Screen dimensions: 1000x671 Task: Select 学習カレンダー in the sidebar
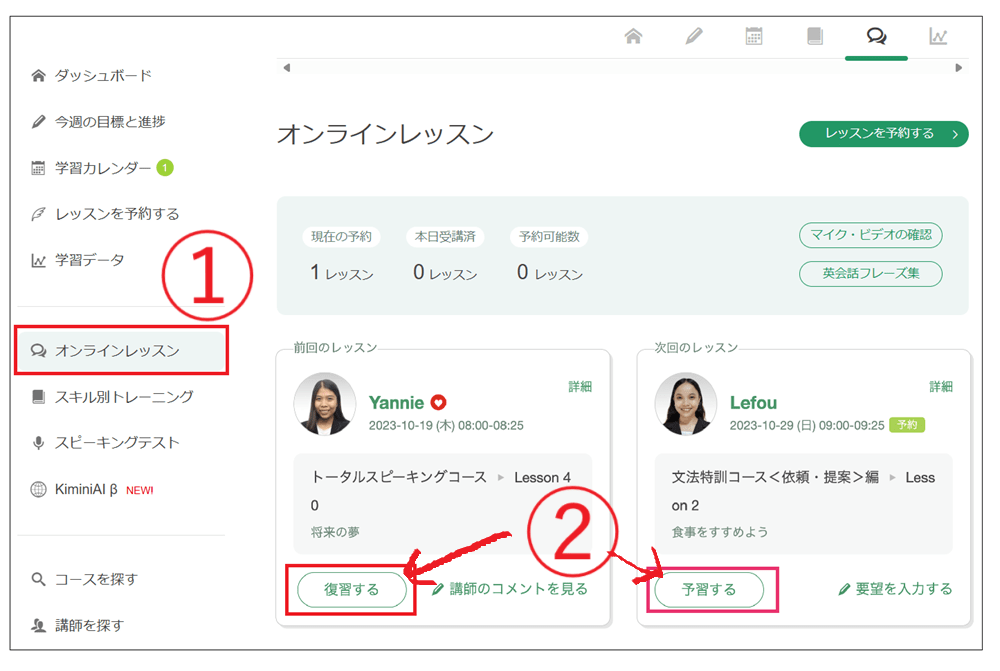(x=103, y=168)
